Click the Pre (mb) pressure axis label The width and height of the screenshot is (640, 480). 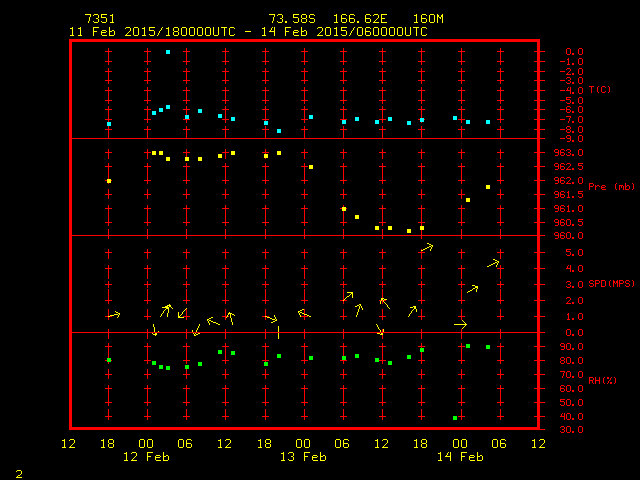click(x=611, y=187)
